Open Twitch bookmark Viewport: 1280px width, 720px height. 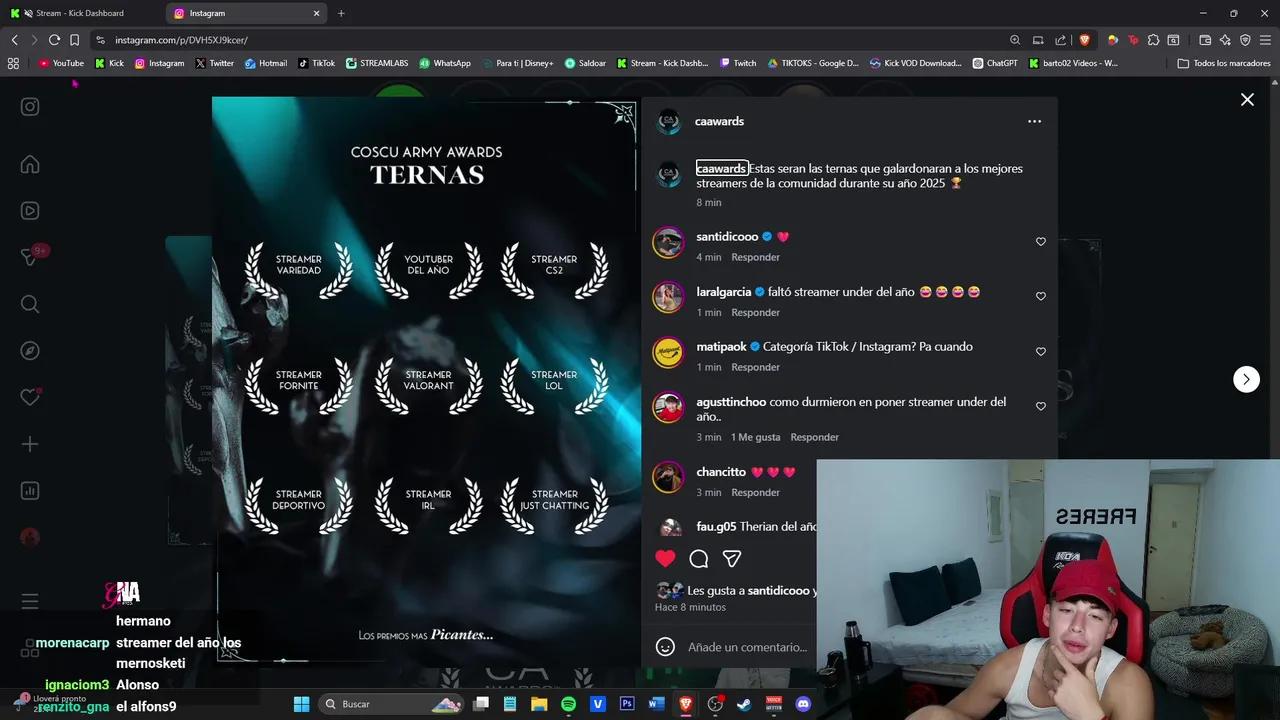738,63
